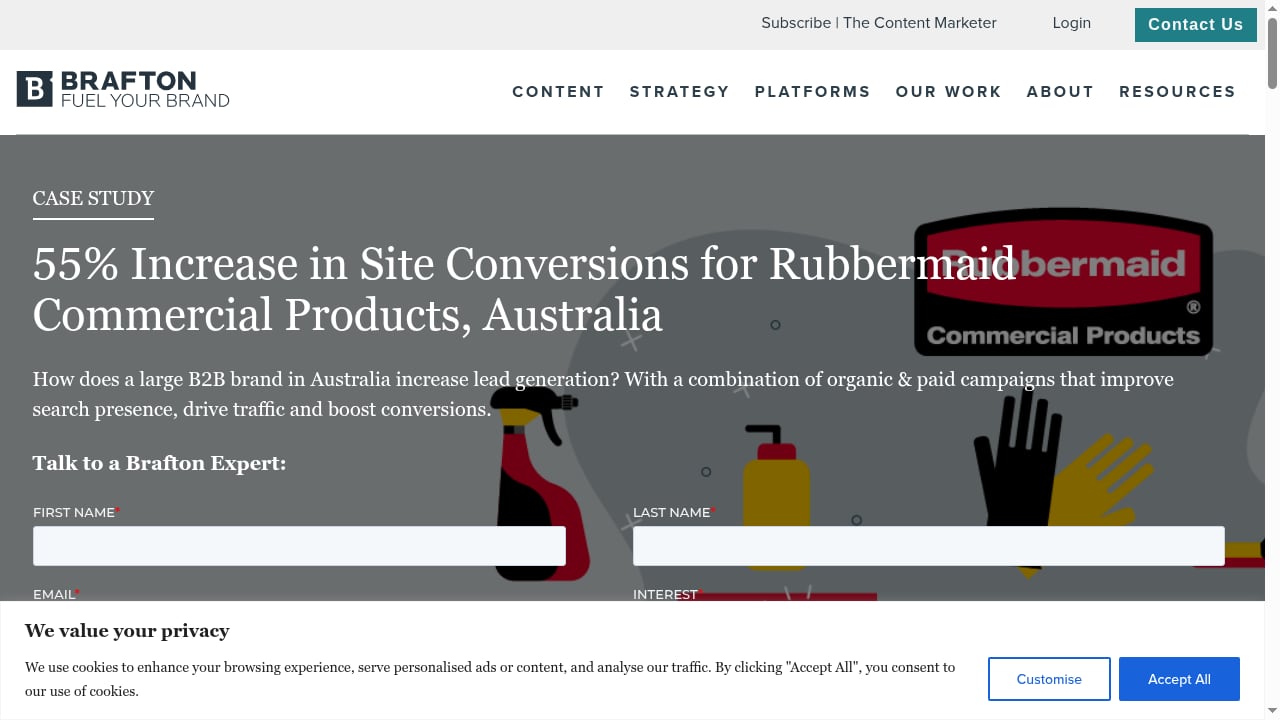The width and height of the screenshot is (1280, 720).
Task: Click the 55% Increase headline
Action: click(525, 289)
